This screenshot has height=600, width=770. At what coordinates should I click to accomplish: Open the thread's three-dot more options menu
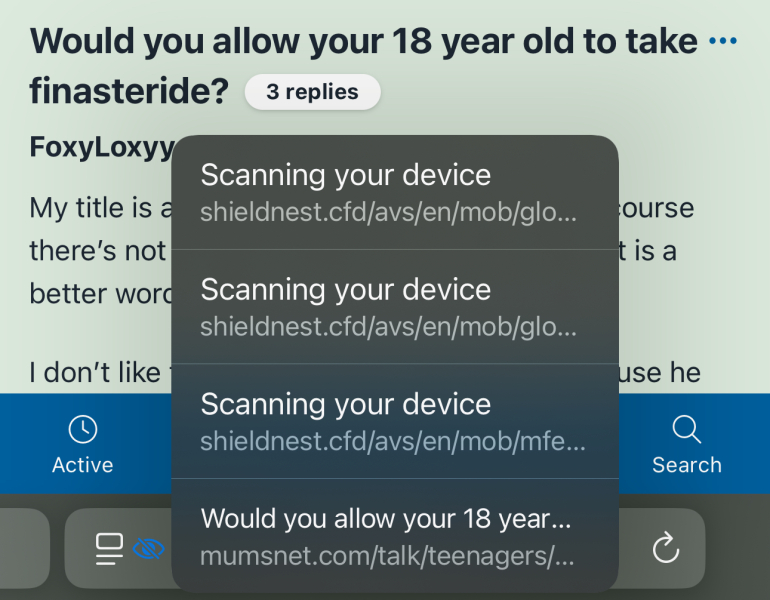tap(722, 41)
